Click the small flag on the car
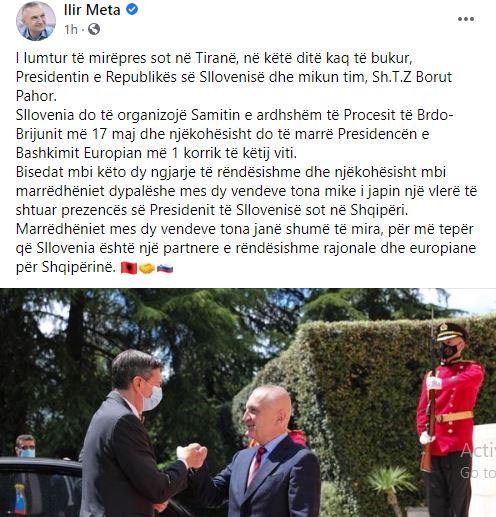The height and width of the screenshot is (517, 496). [20, 499]
